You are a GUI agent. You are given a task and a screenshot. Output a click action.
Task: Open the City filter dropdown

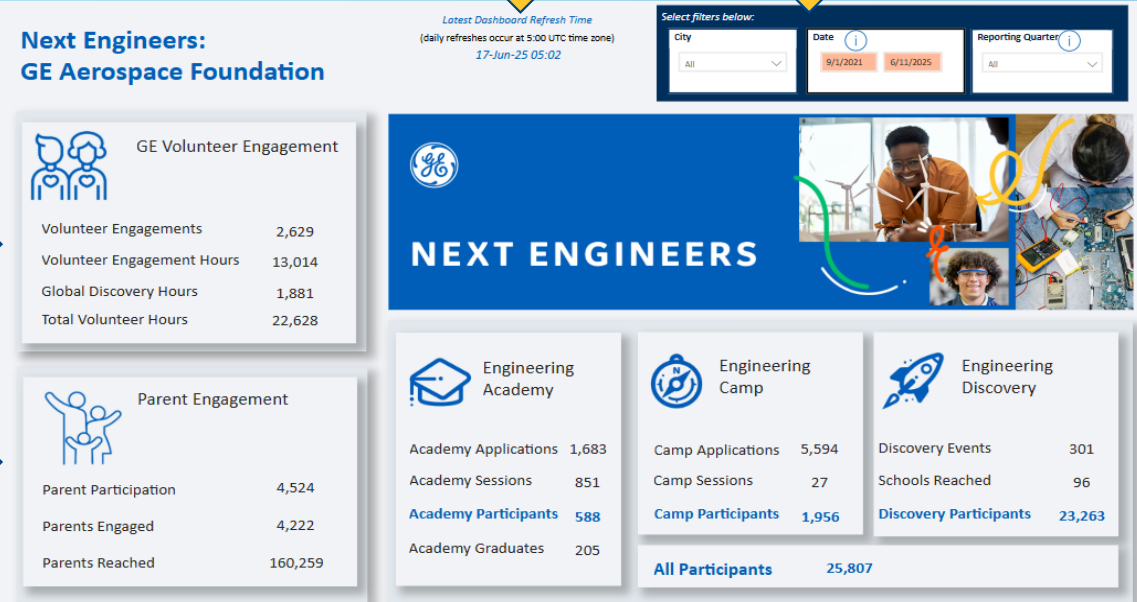[732, 63]
